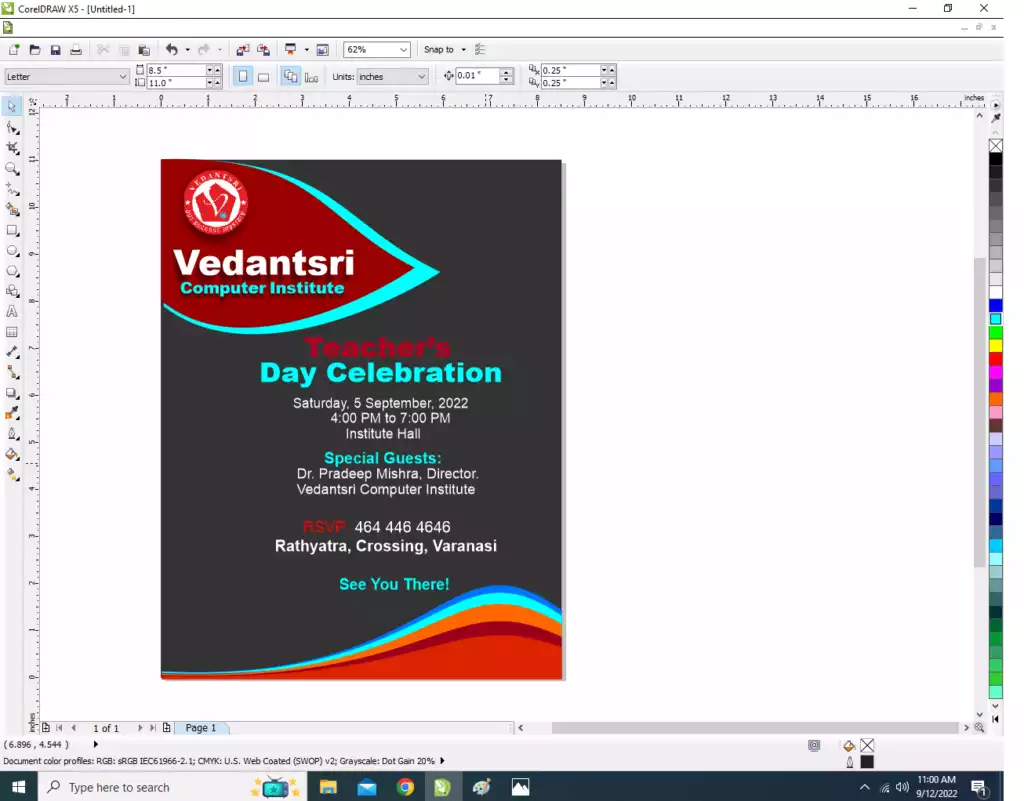Click the Open file folder icon
This screenshot has height=801, width=1024.
pyautogui.click(x=35, y=50)
